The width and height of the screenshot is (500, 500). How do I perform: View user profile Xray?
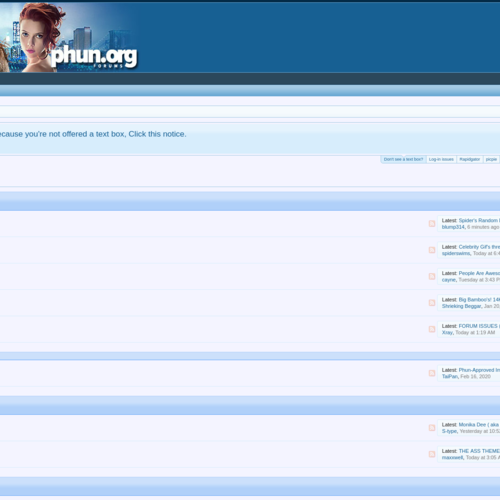pyautogui.click(x=447, y=332)
